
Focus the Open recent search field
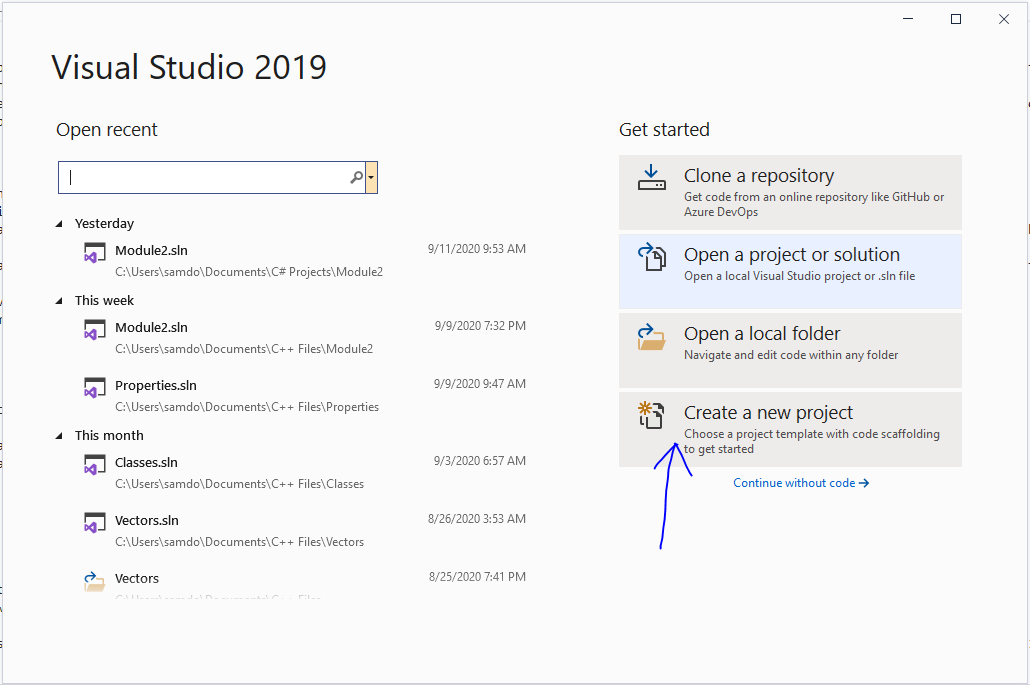(212, 177)
